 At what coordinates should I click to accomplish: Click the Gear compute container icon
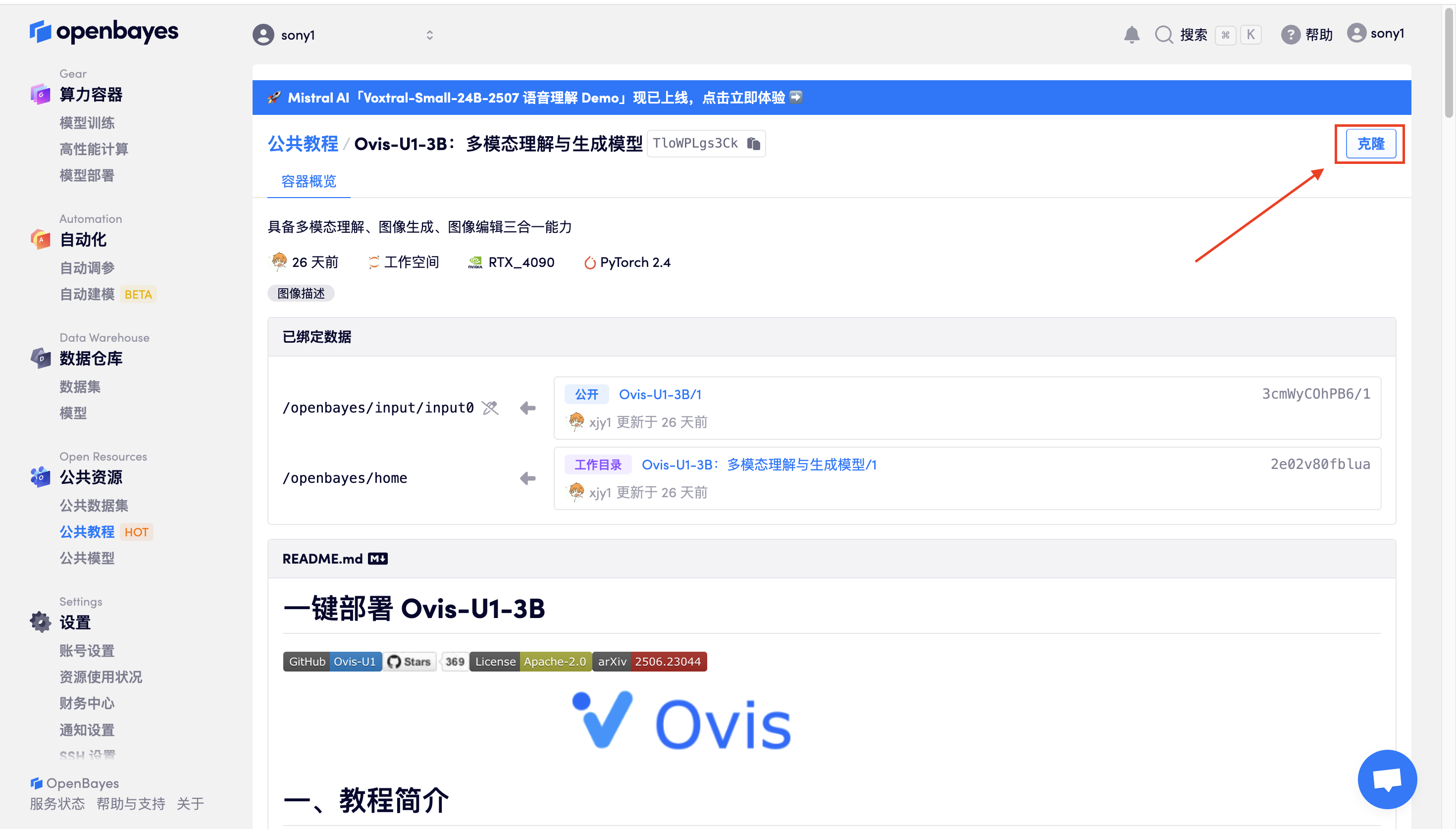(x=41, y=94)
